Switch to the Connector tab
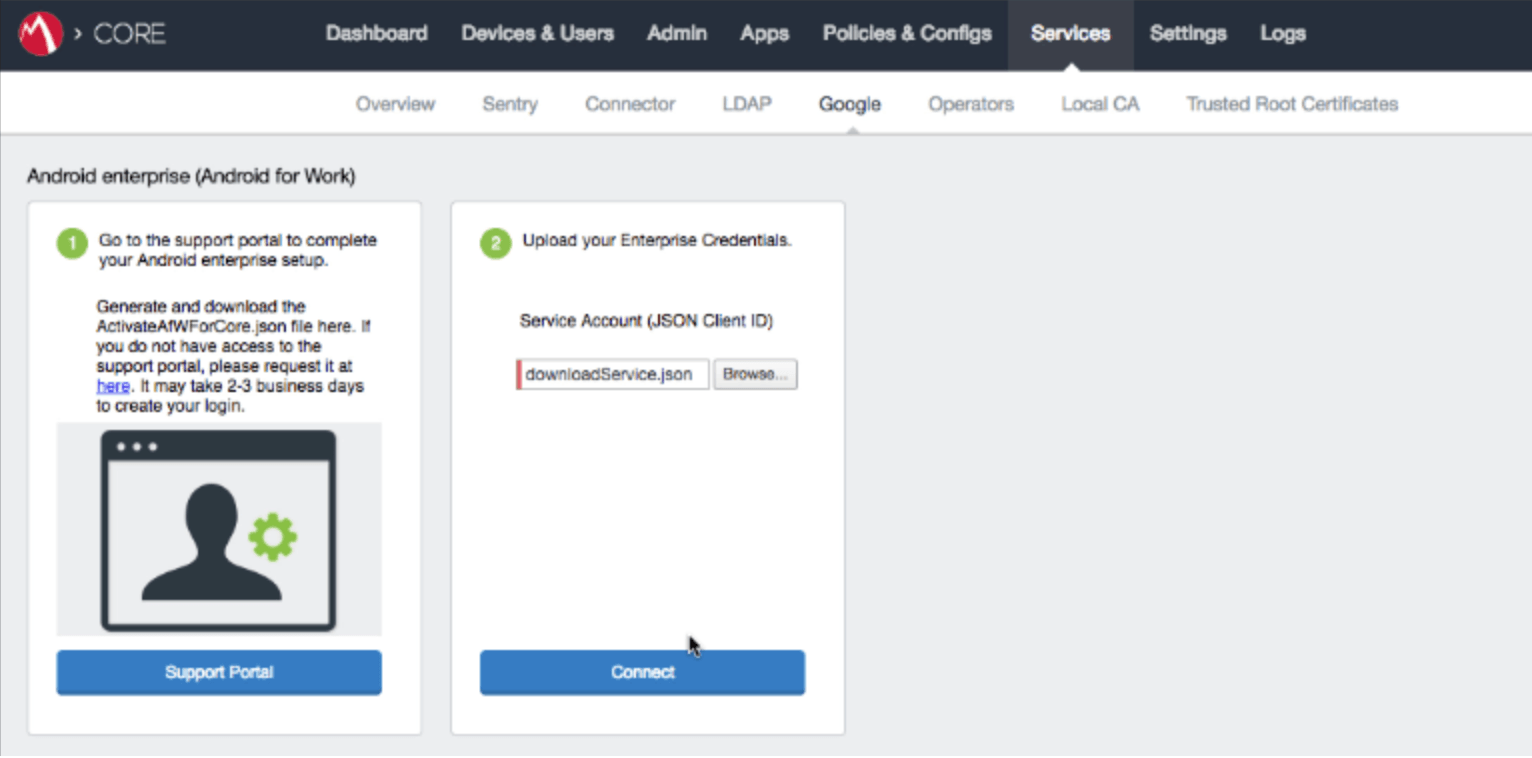This screenshot has width=1532, height=758. click(x=630, y=104)
